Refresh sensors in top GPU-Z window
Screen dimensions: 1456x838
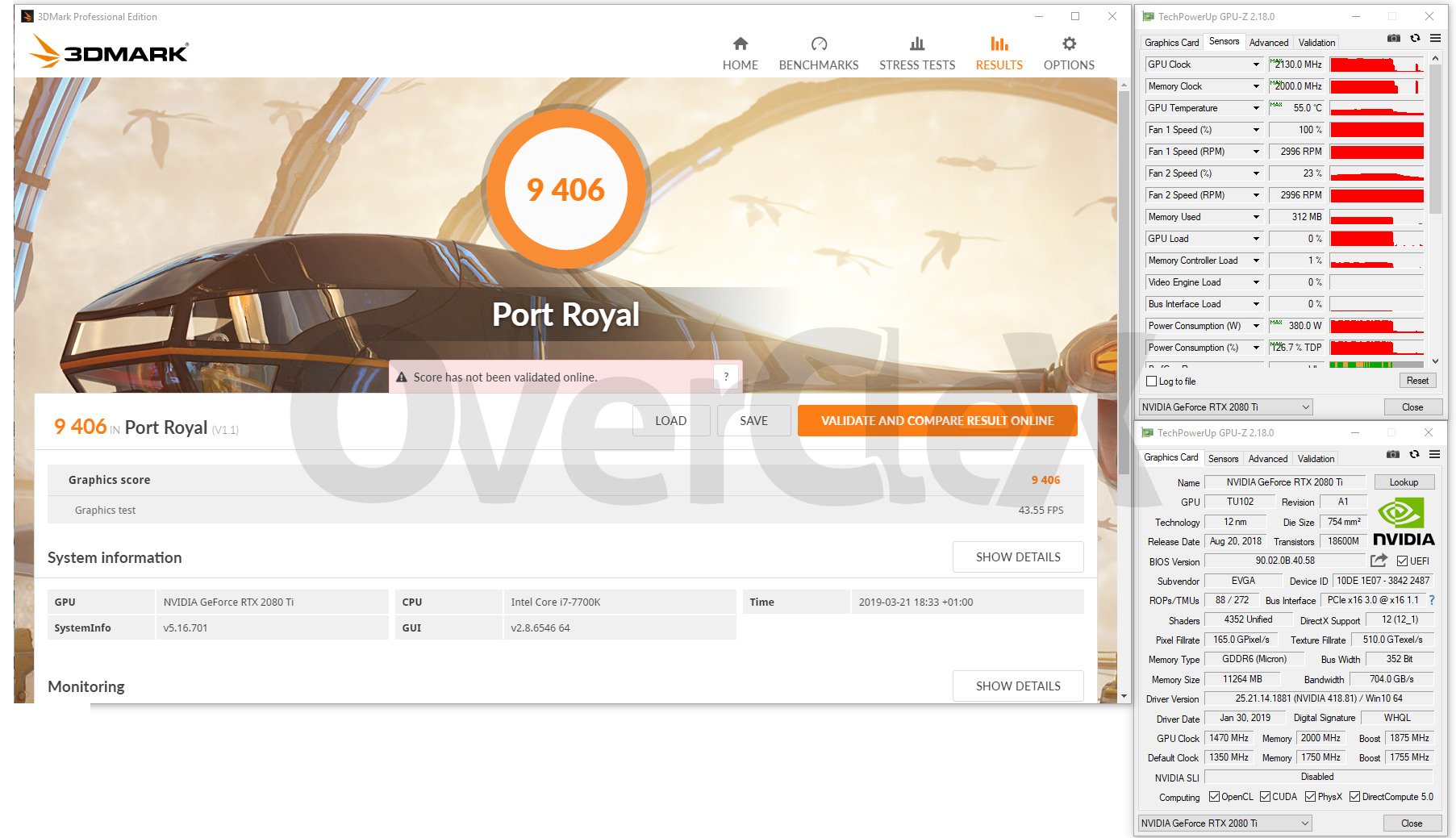pyautogui.click(x=1415, y=38)
